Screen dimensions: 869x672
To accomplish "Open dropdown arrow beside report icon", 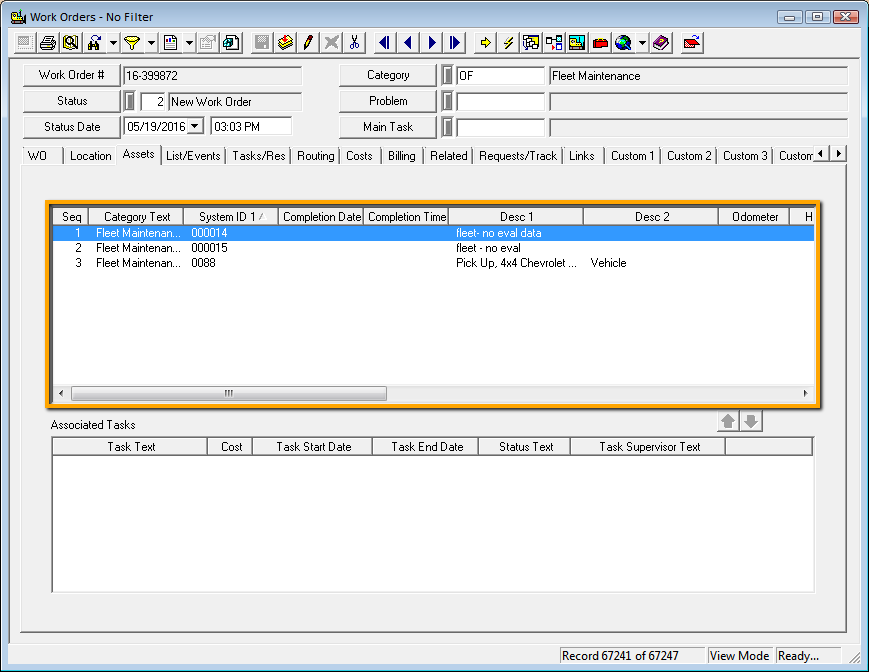I will pyautogui.click(x=190, y=43).
